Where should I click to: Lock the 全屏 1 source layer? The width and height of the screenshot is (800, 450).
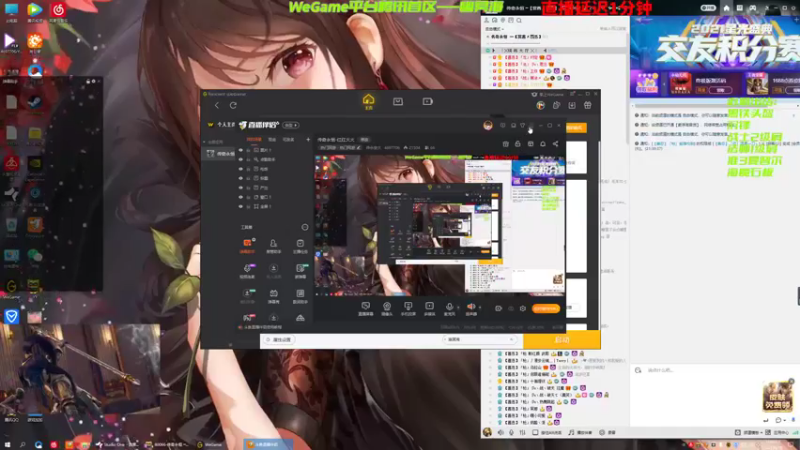coord(248,206)
